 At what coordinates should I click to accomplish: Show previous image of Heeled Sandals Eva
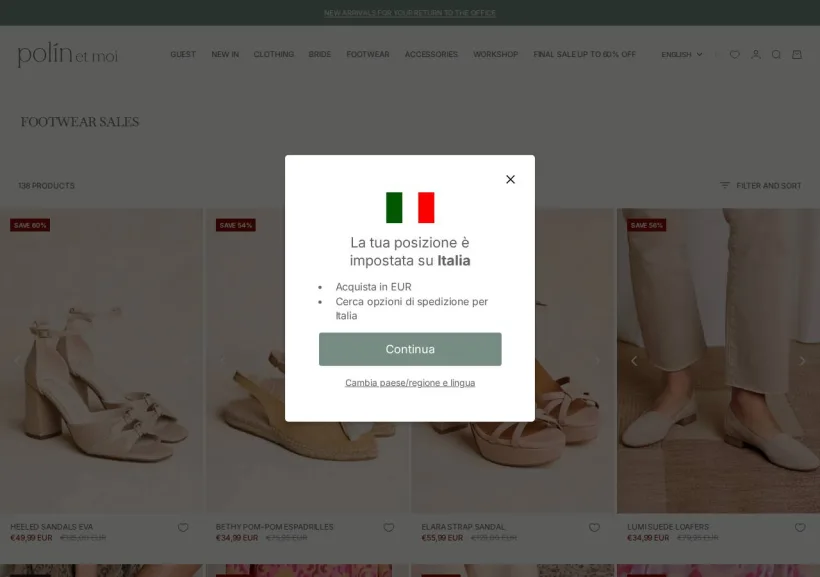pos(17,361)
